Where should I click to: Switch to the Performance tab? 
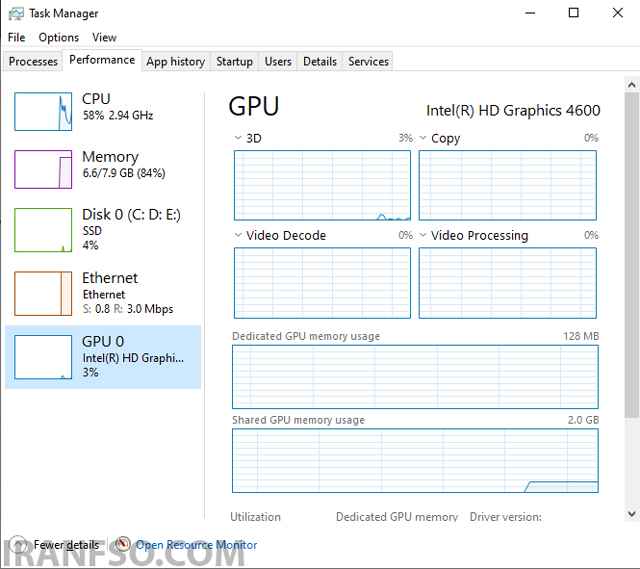click(102, 60)
